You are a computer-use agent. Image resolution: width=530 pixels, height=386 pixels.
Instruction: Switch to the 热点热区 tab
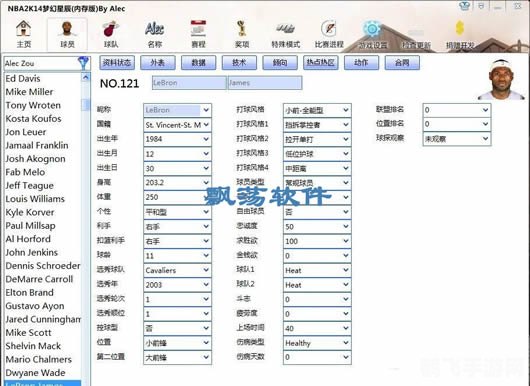pyautogui.click(x=320, y=63)
